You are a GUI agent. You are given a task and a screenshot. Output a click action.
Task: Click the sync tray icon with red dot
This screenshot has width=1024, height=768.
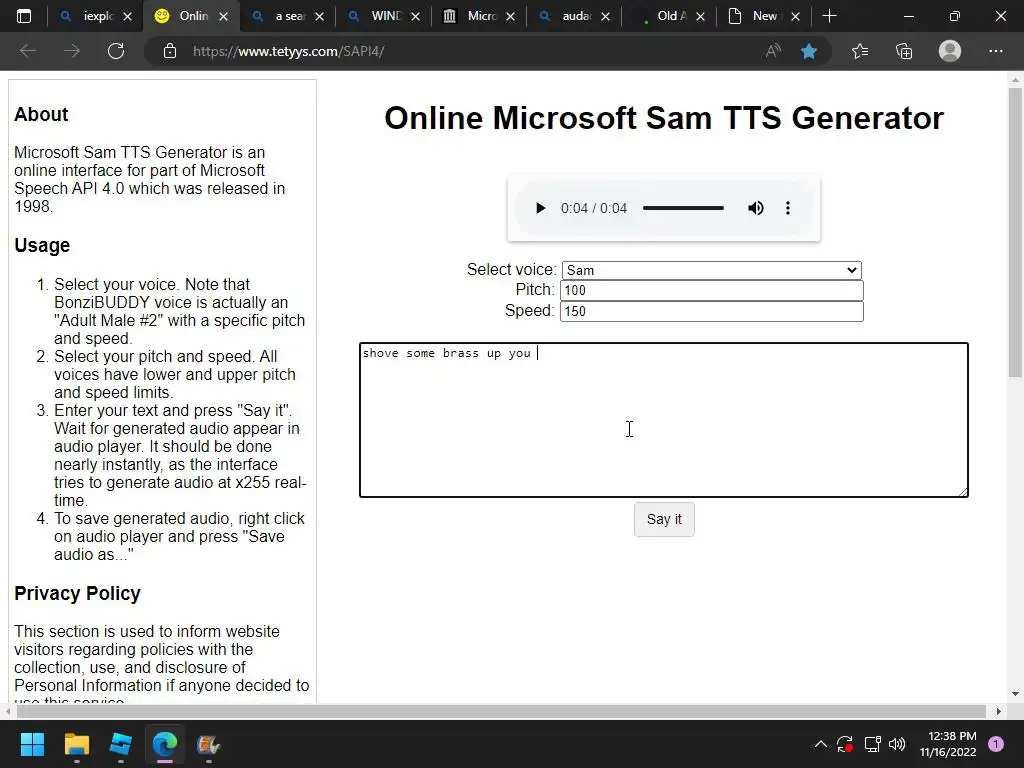tap(845, 744)
